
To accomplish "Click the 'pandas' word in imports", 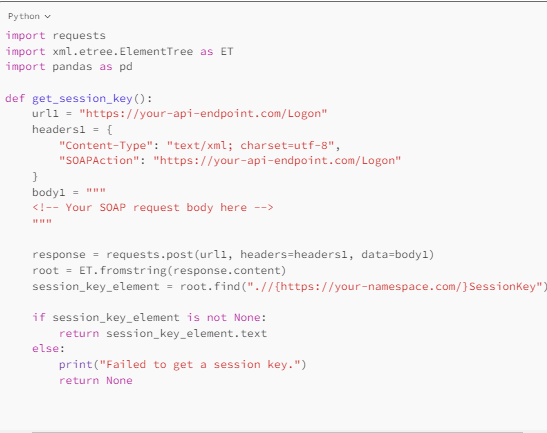I will pyautogui.click(x=72, y=67).
